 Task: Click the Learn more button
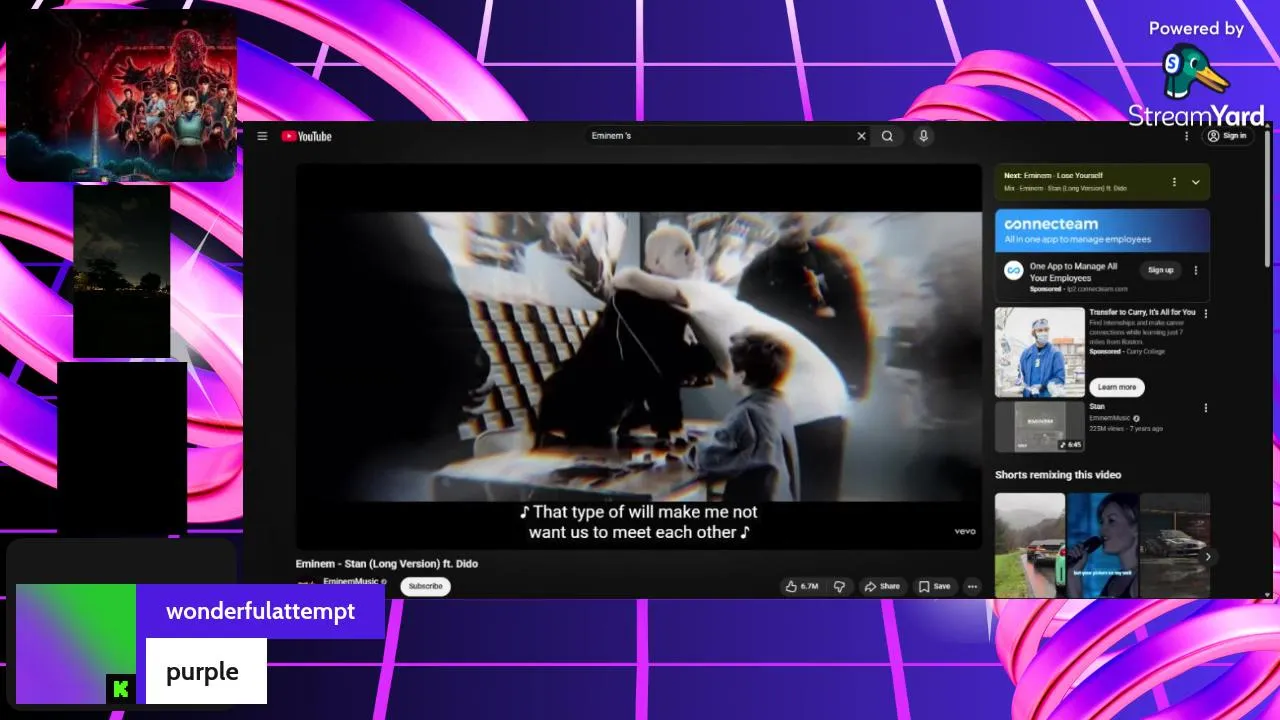1116,387
